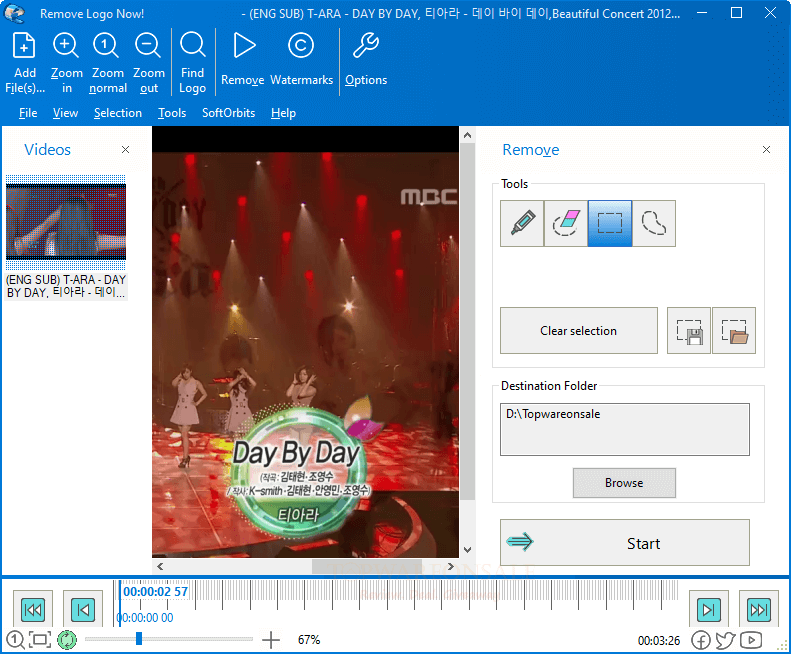
Task: Click the blue timeline playhead marker
Action: point(120,604)
